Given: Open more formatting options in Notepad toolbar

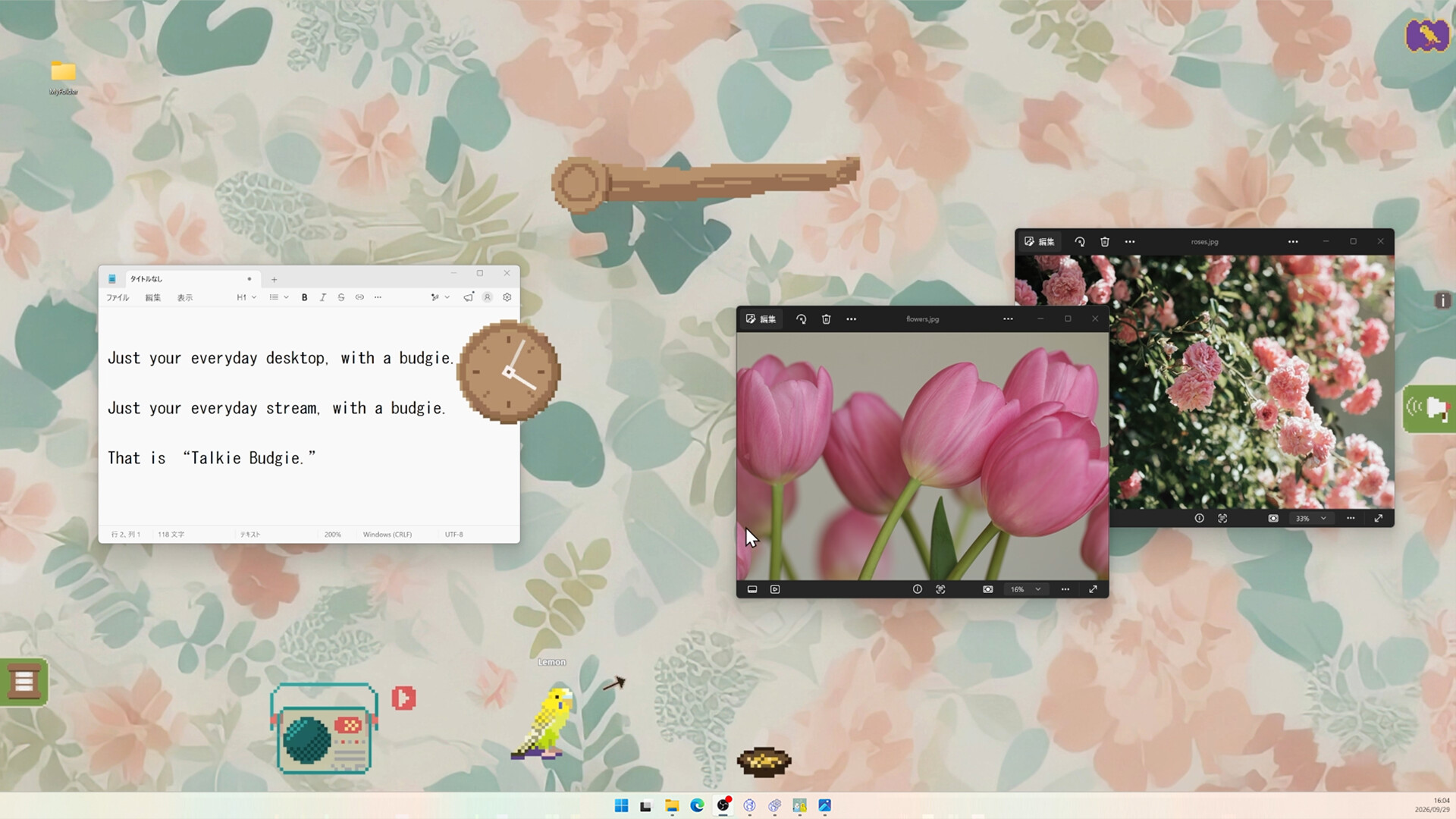Looking at the screenshot, I should (378, 297).
